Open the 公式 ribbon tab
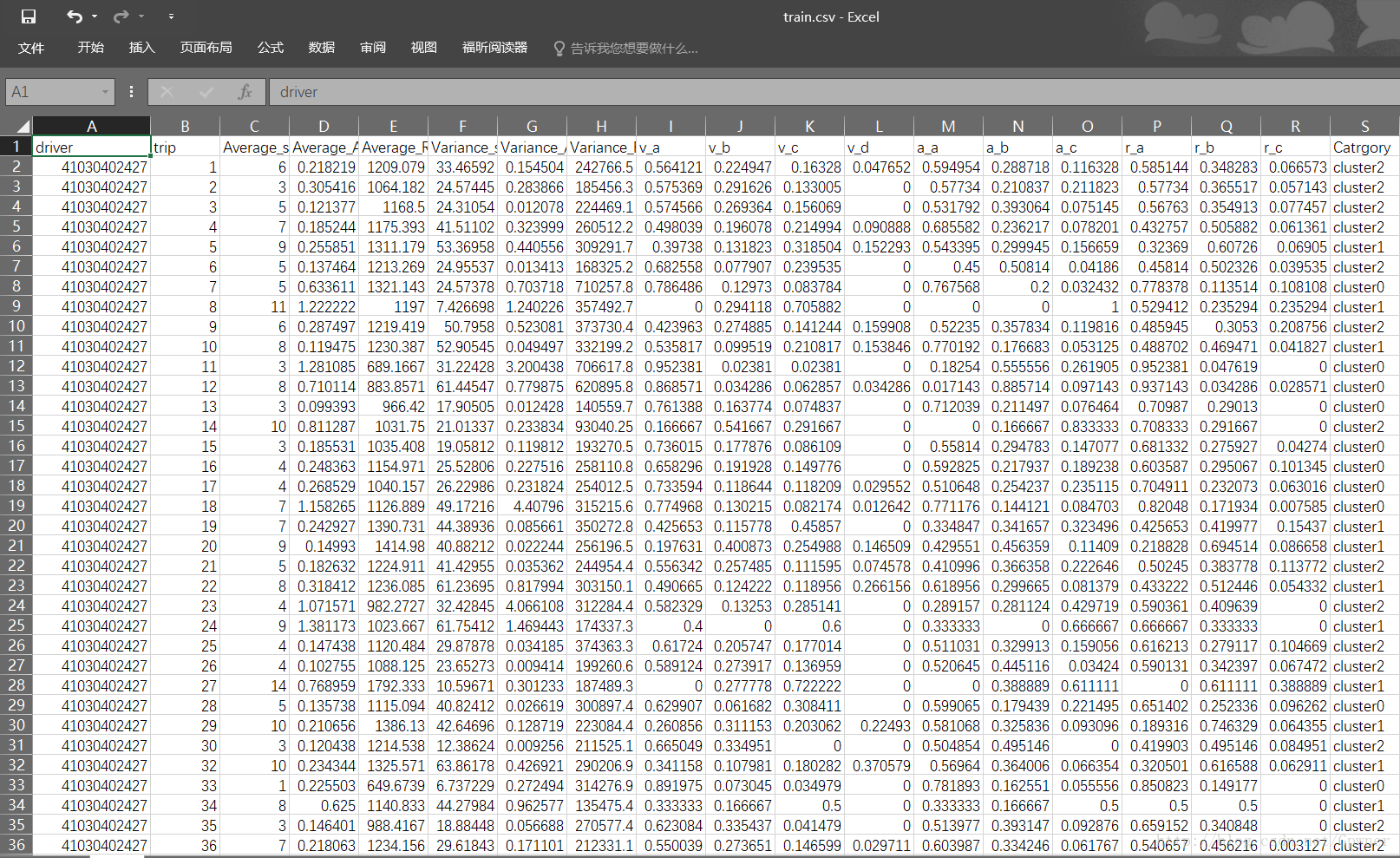 [271, 48]
